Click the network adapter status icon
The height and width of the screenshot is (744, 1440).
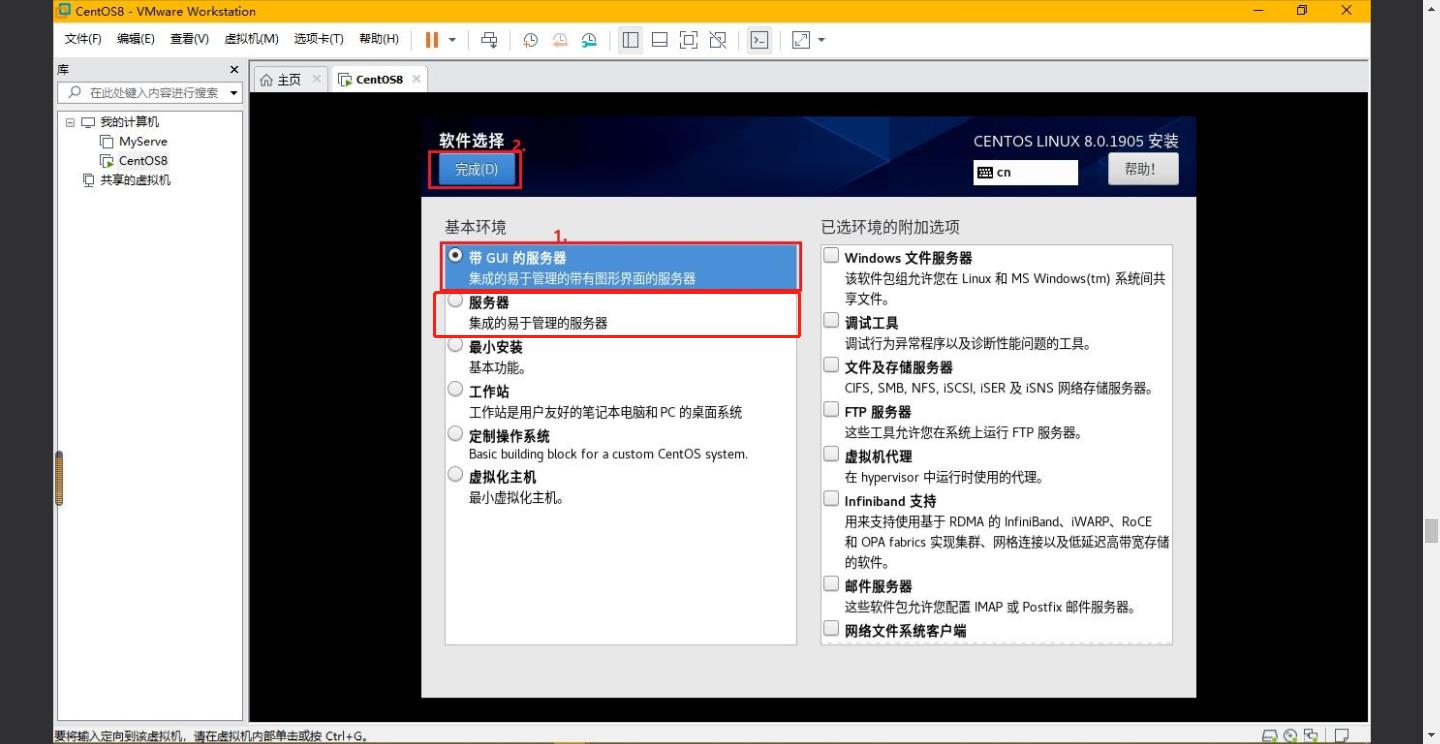click(1310, 736)
